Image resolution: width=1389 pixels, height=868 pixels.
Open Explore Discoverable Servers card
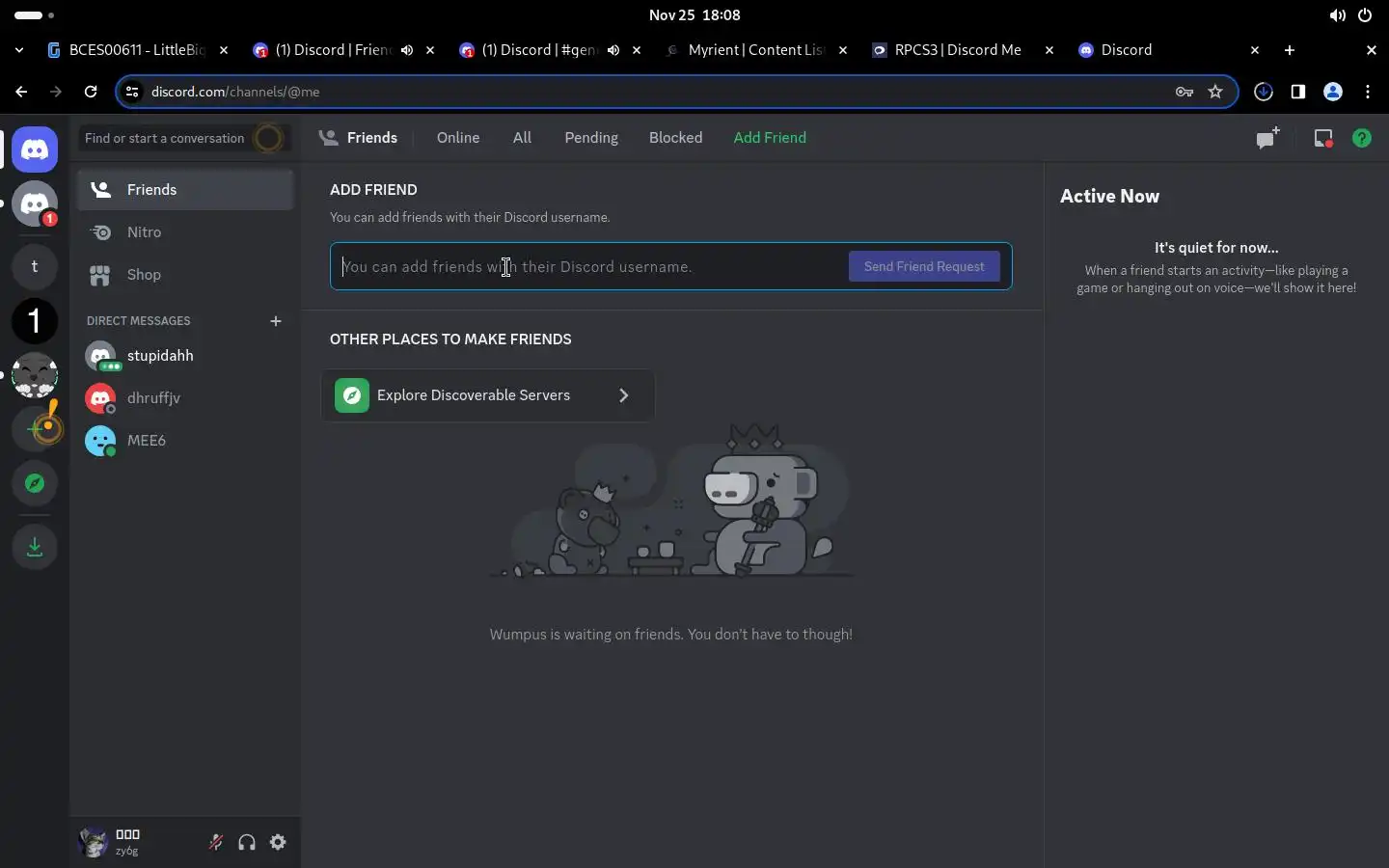[488, 395]
